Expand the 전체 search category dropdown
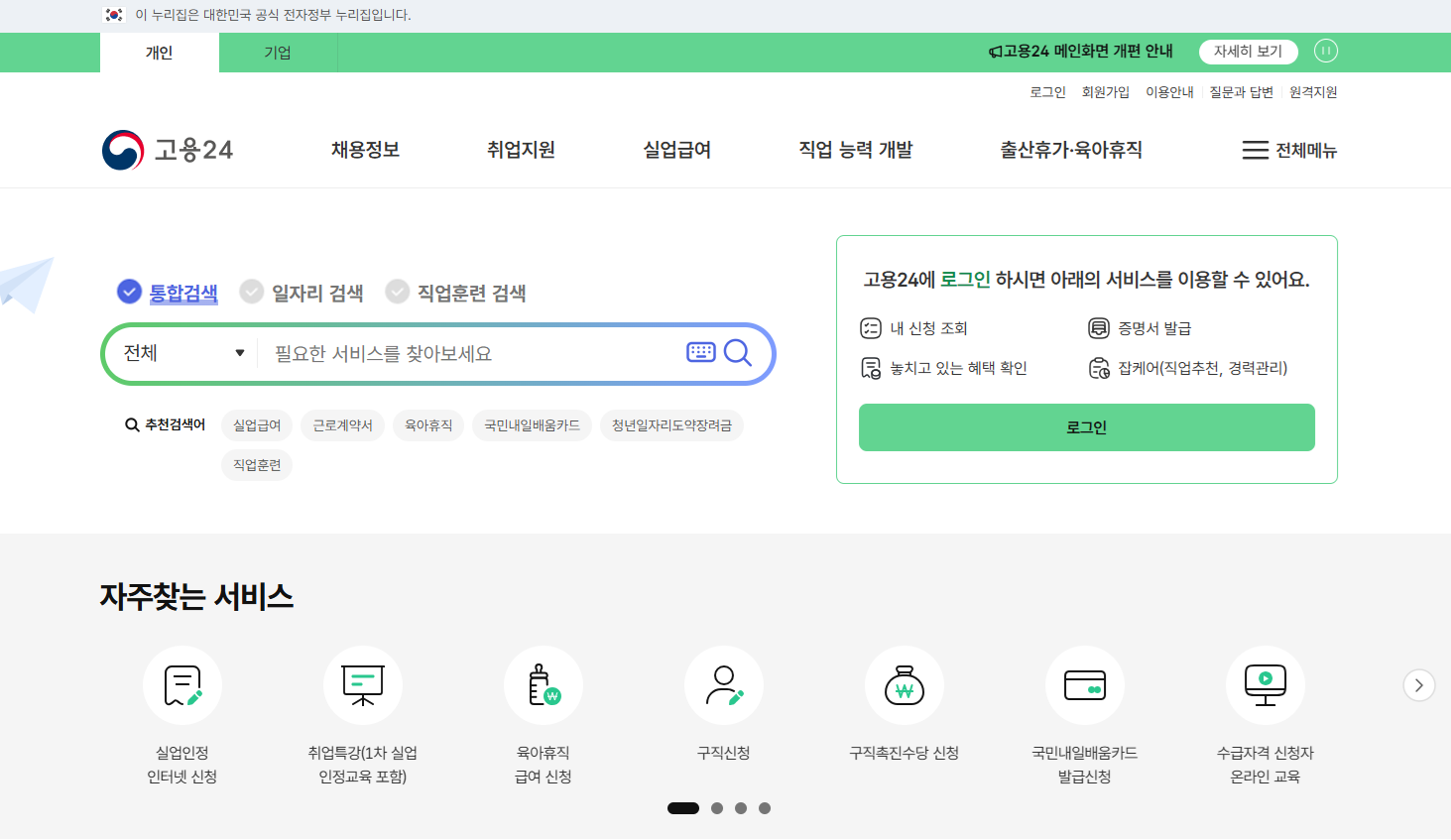 (x=183, y=353)
